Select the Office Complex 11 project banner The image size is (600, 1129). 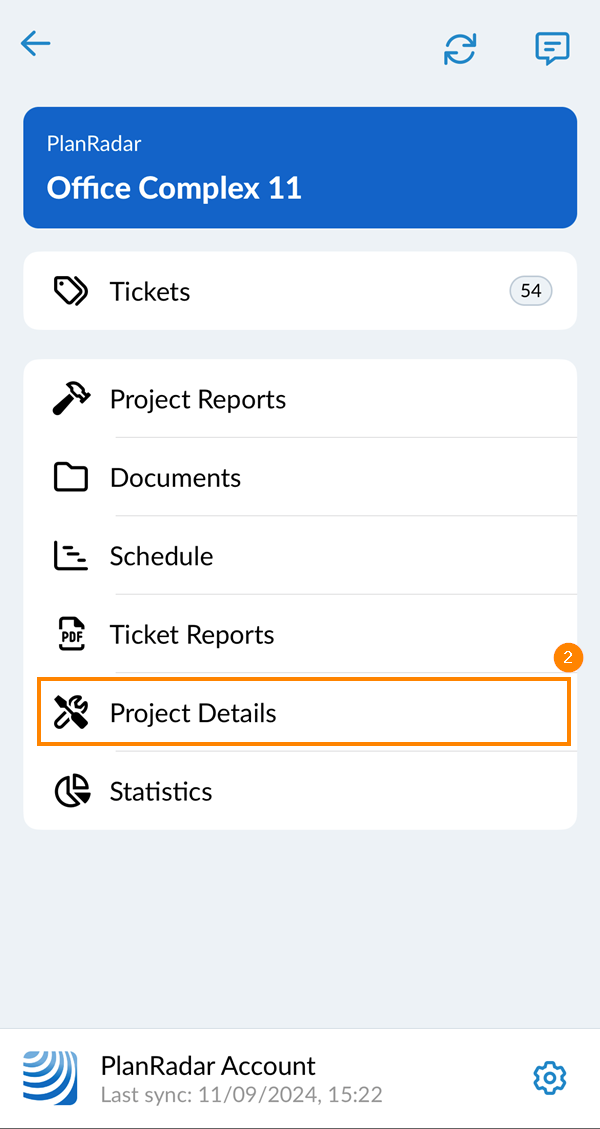[x=300, y=168]
